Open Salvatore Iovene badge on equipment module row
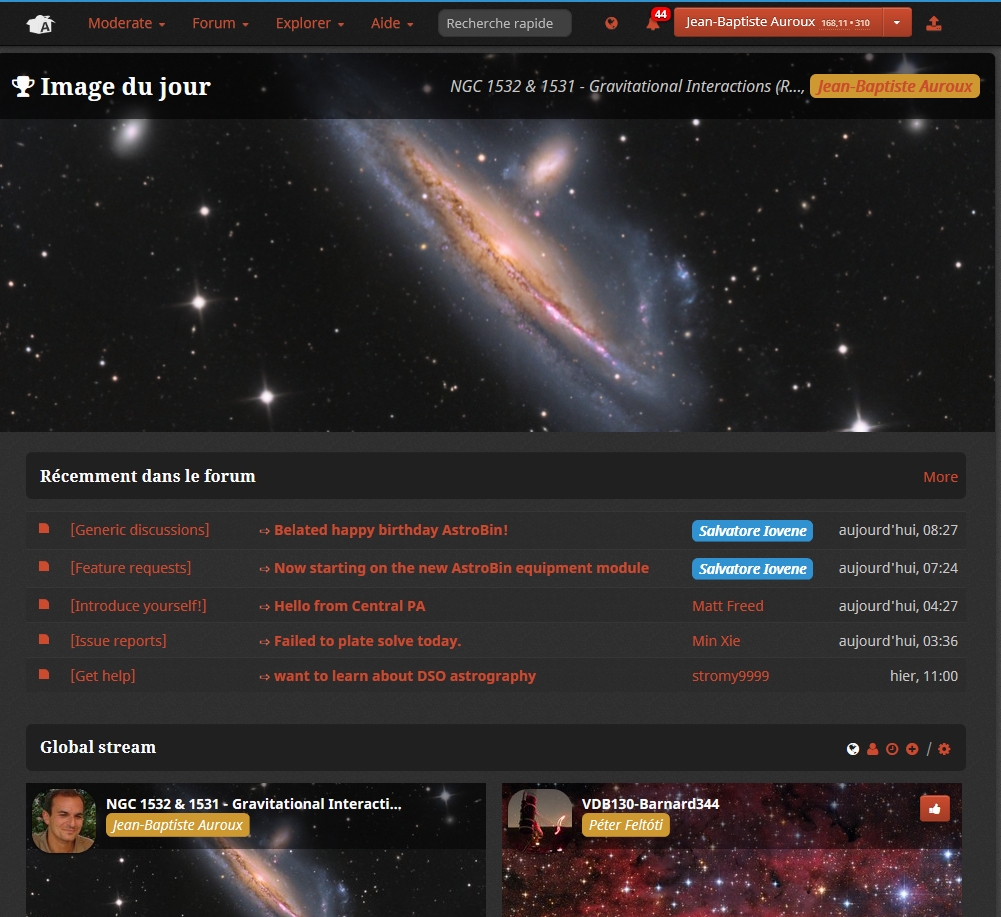The width and height of the screenshot is (1001, 917). (752, 568)
